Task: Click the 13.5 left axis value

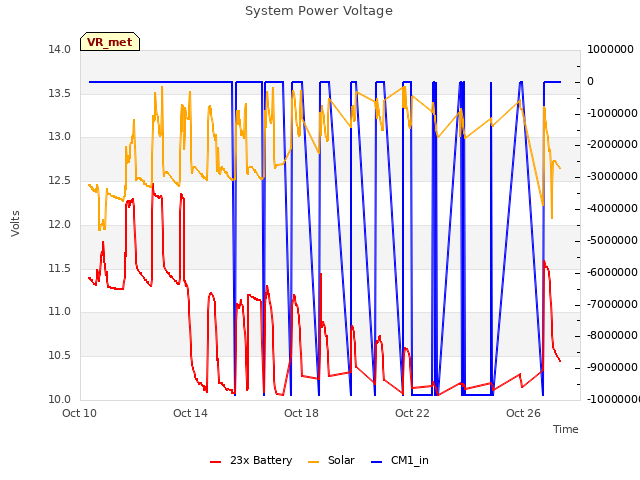Action: point(60,93)
